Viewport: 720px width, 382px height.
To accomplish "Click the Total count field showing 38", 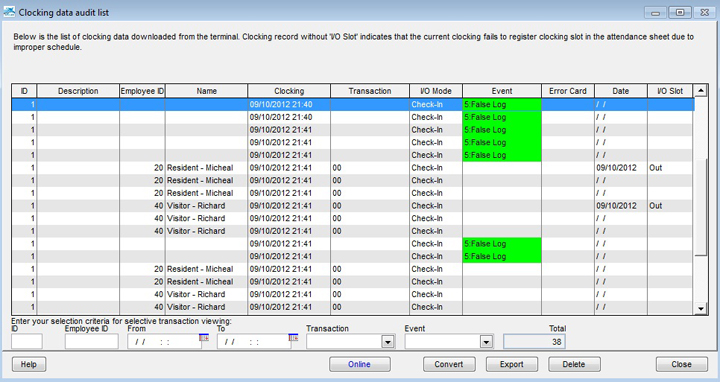I will coord(534,342).
